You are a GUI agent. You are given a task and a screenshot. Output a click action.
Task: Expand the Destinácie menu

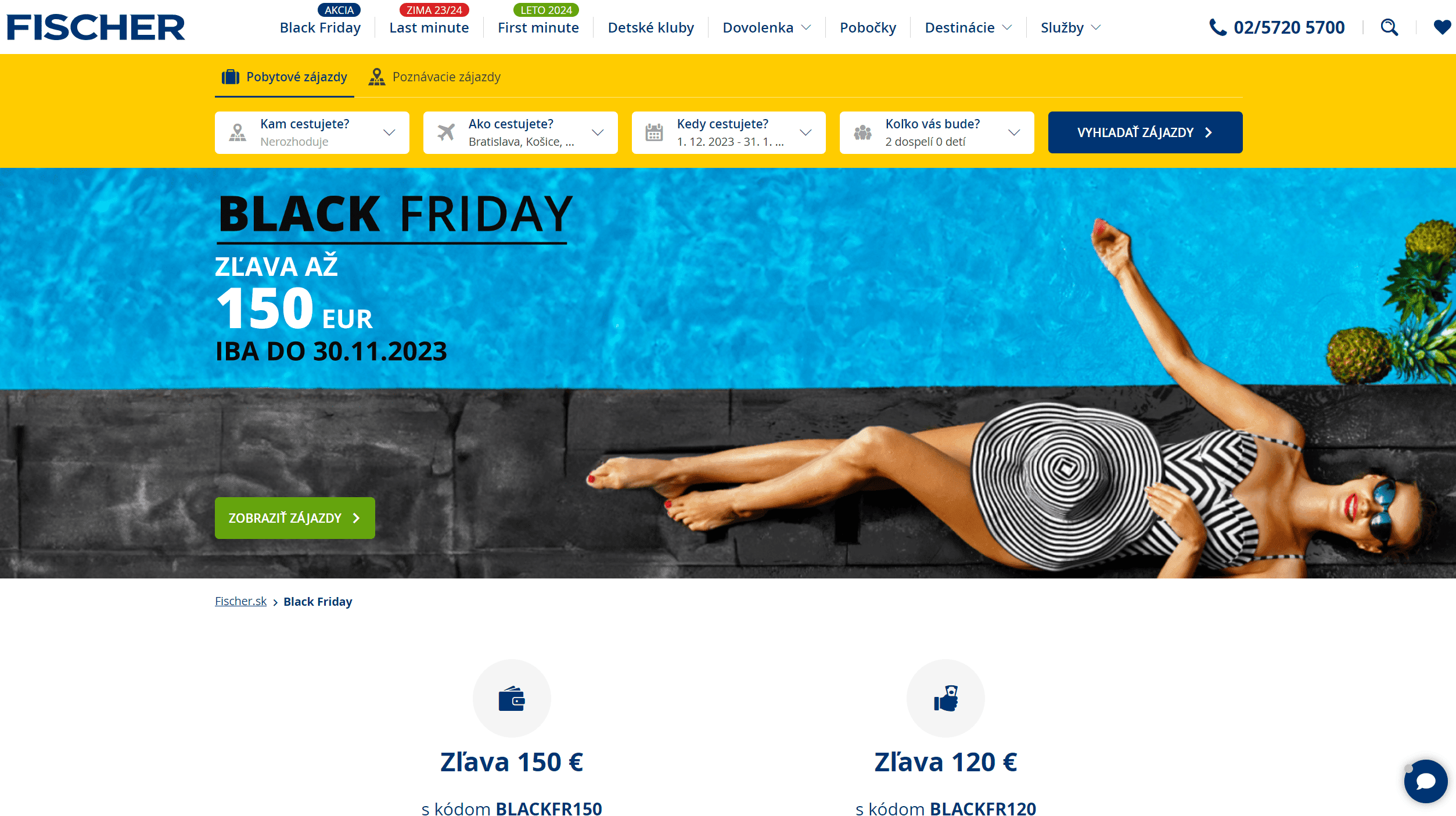tap(968, 27)
